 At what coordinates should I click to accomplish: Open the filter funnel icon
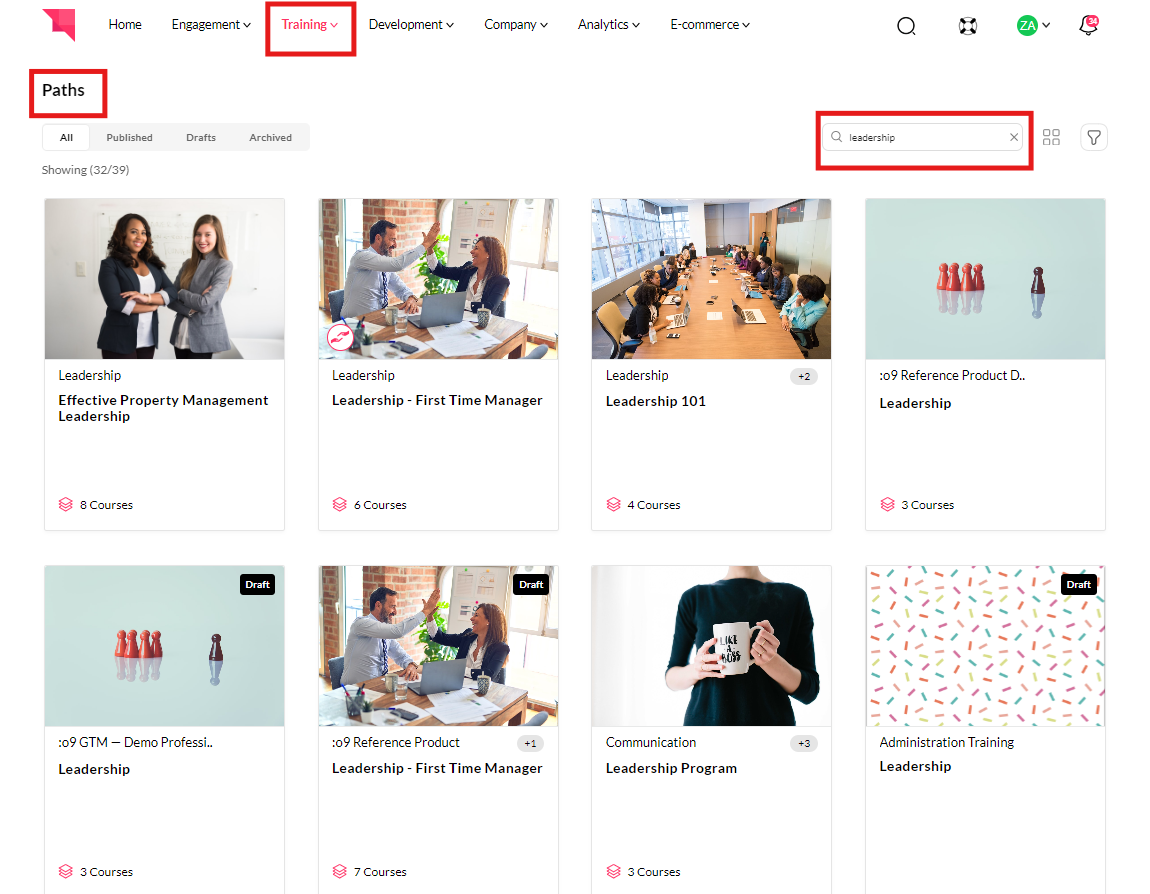(x=1094, y=137)
